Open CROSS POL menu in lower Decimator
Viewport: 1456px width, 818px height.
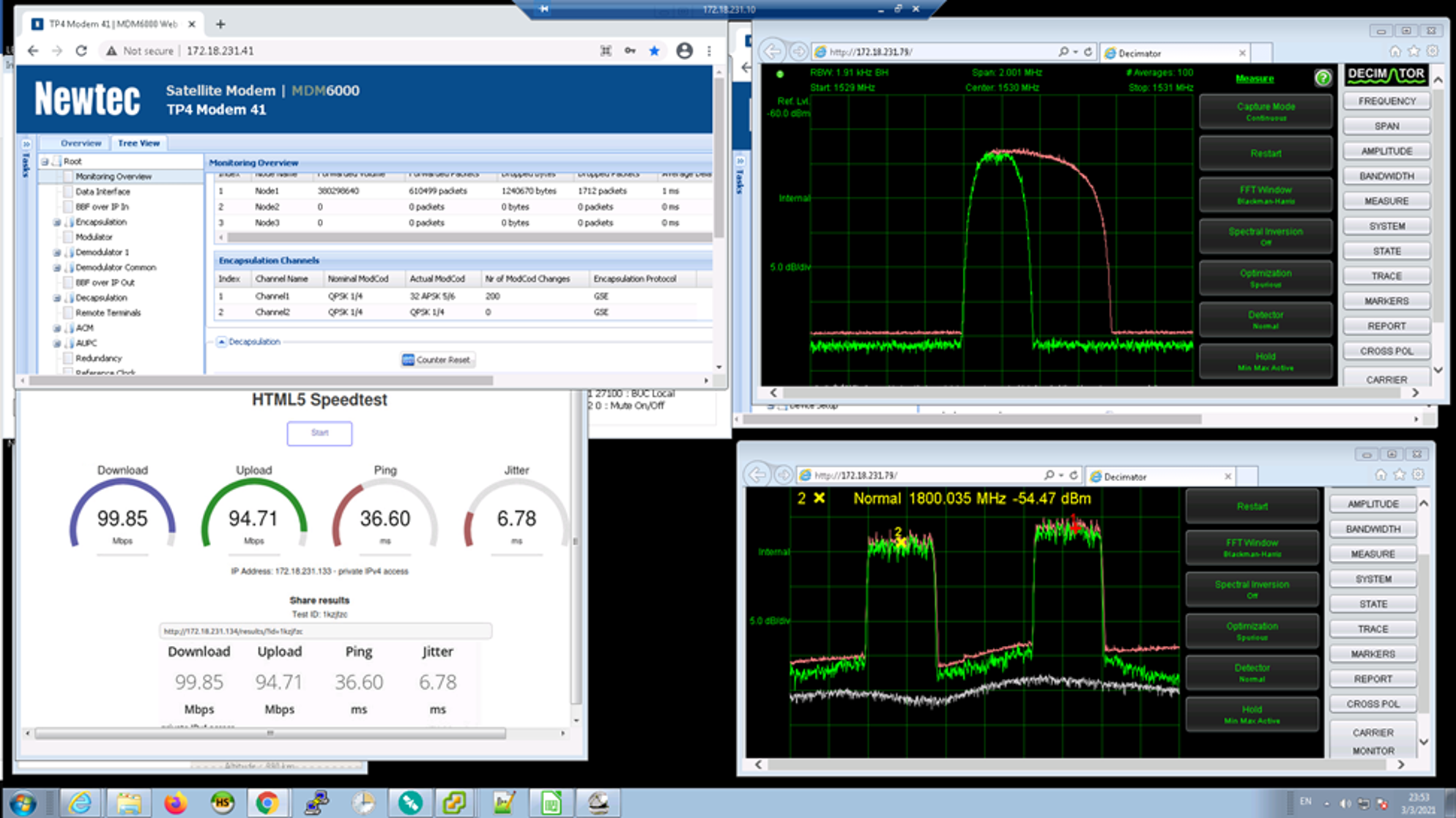click(1373, 704)
